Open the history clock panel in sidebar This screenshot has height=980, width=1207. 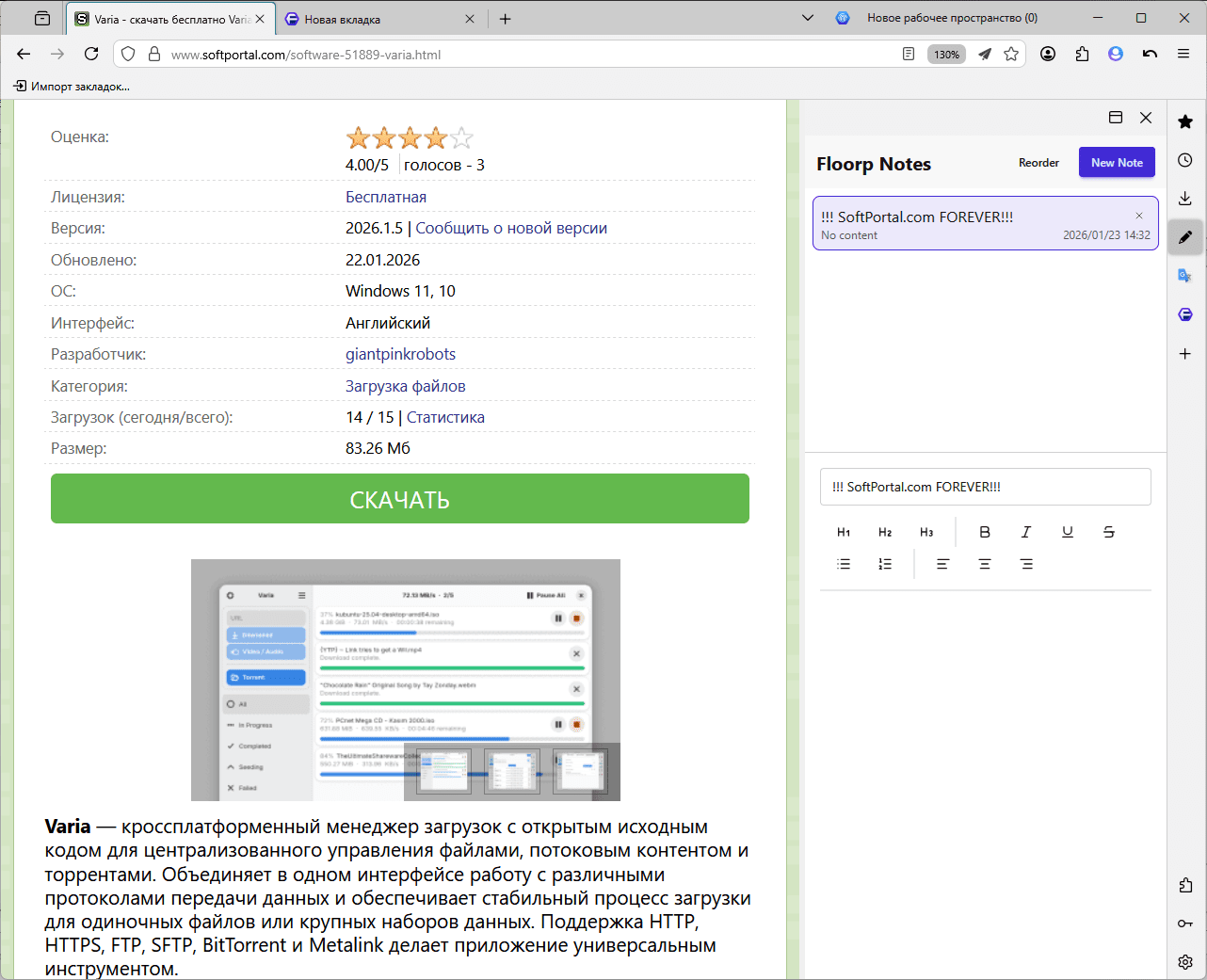[x=1185, y=160]
